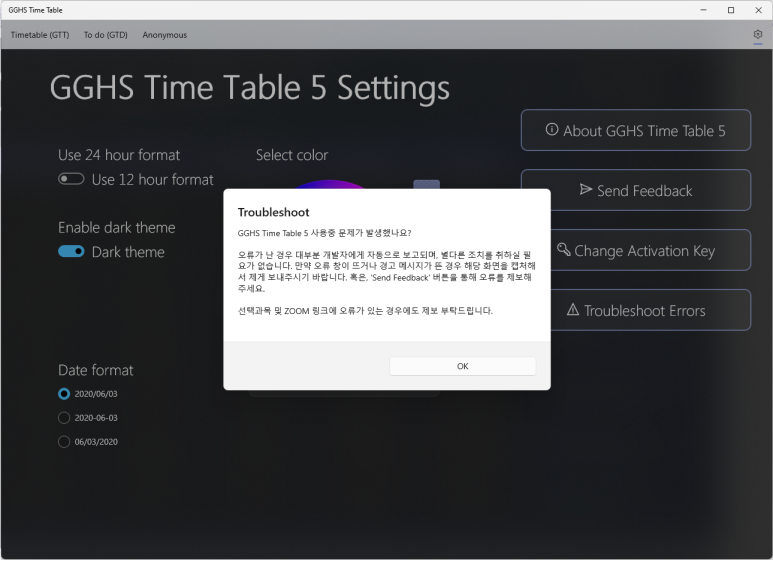773x561 pixels.
Task: Minimize the GGHS Time Table window
Action: coord(703,10)
